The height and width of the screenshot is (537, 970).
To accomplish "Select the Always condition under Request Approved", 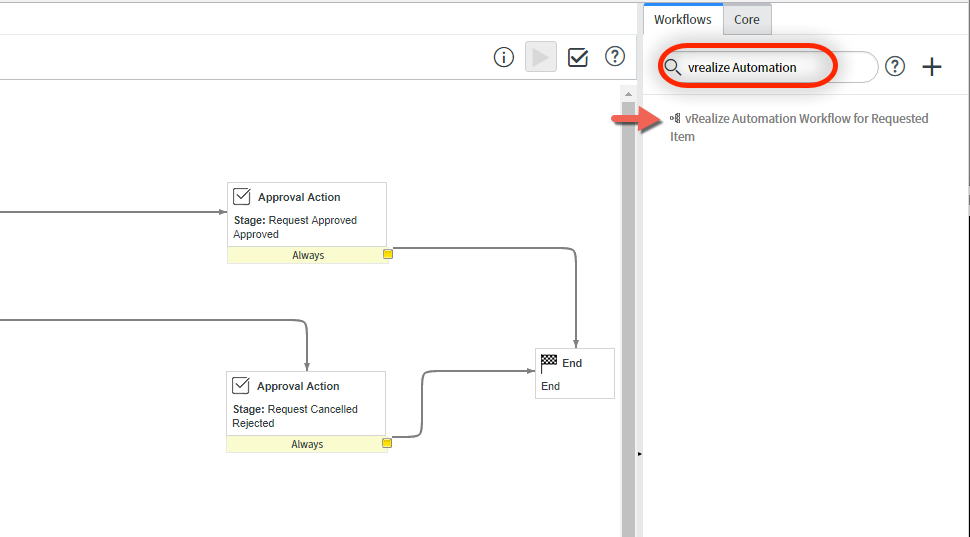I will click(x=307, y=255).
